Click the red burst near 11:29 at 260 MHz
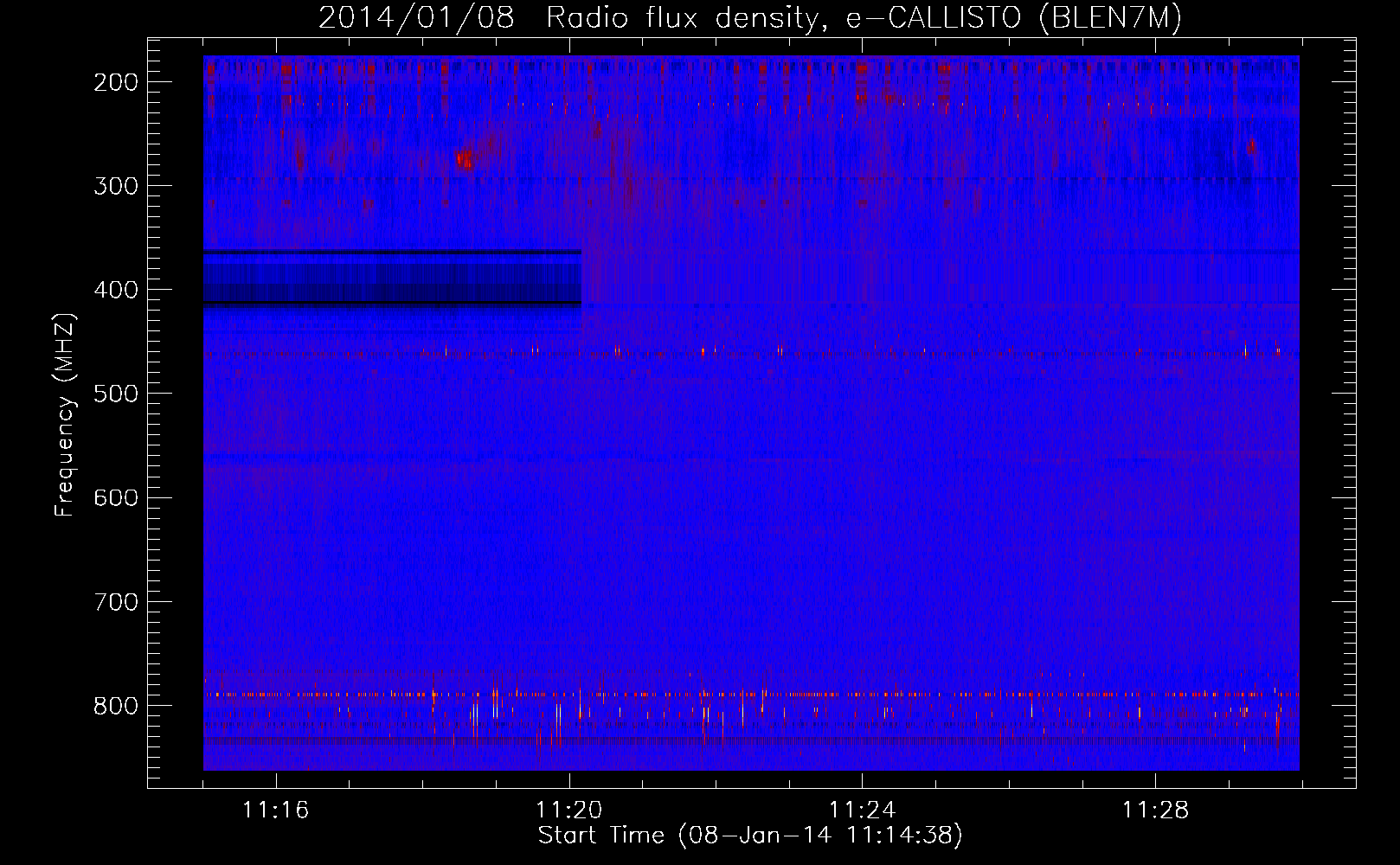 (1250, 147)
